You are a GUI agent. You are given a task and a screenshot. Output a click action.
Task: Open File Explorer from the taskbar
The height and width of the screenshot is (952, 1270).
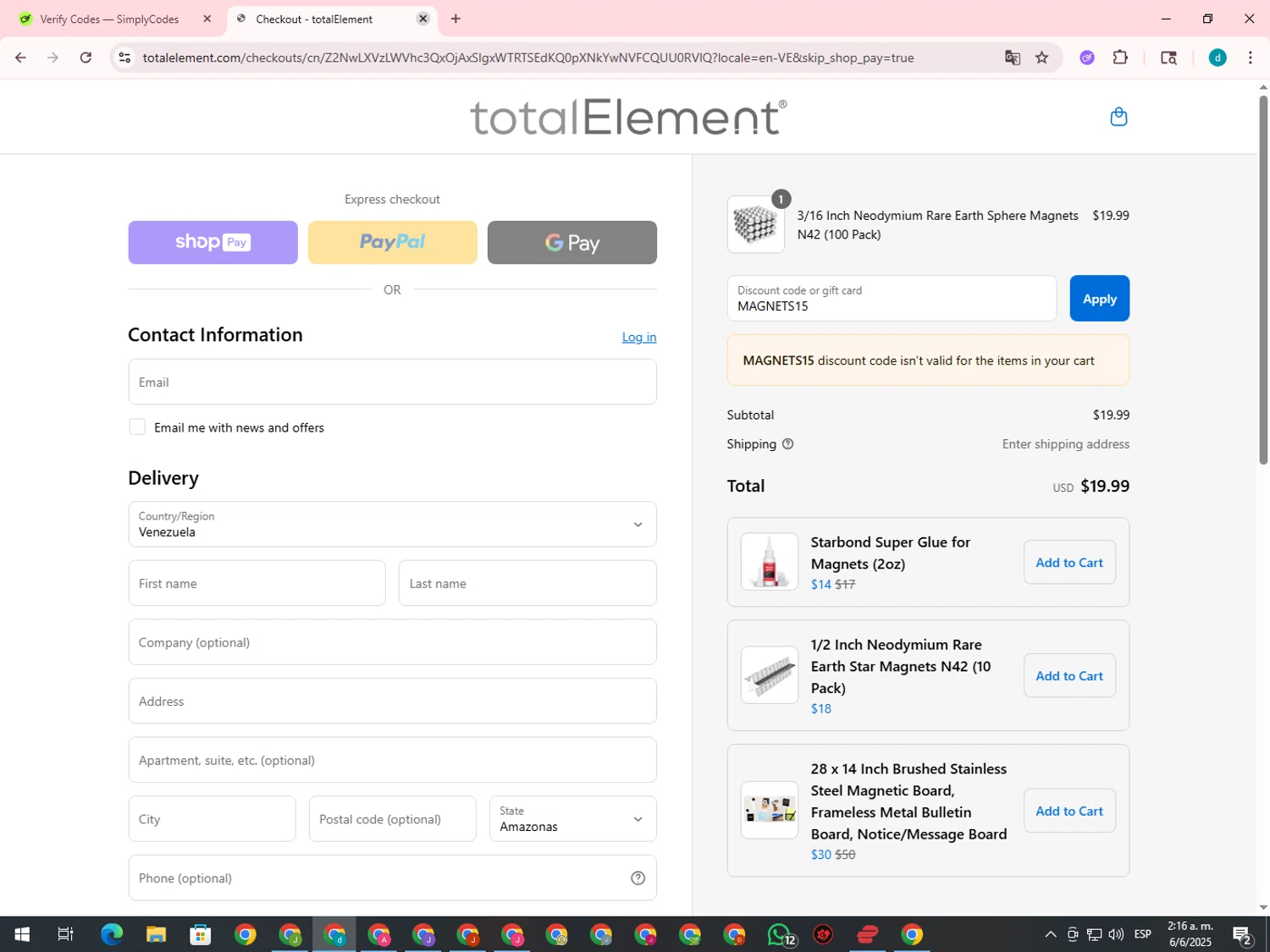(x=156, y=934)
